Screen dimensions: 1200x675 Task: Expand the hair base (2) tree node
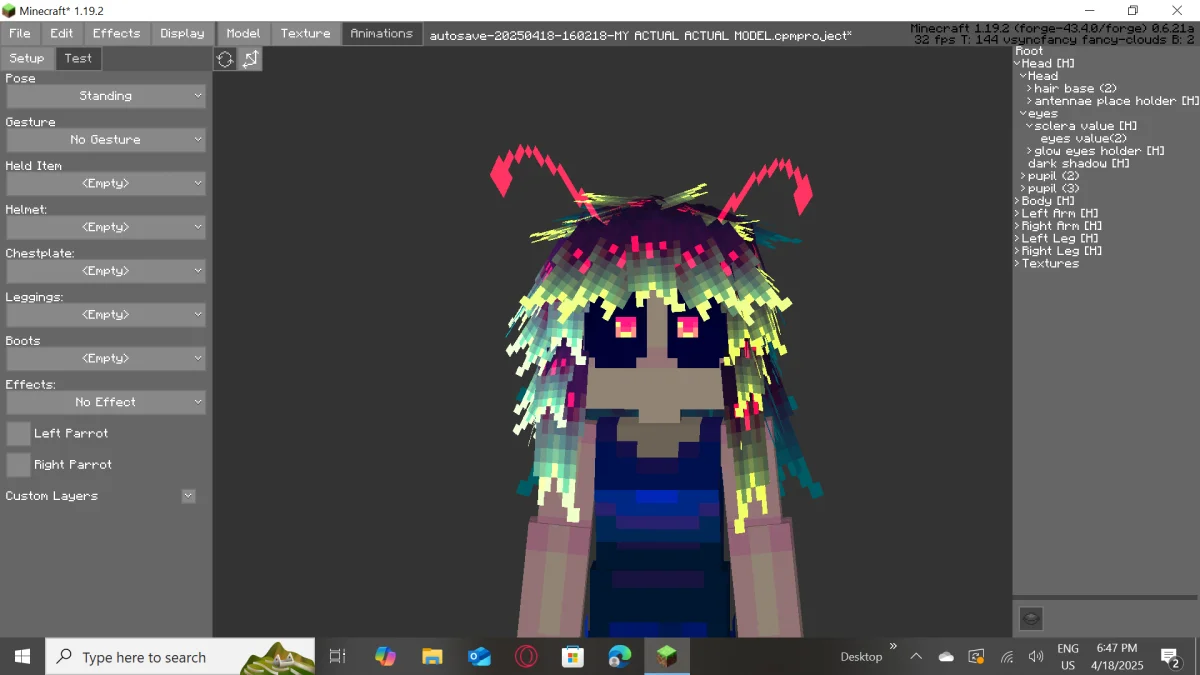tap(1029, 88)
